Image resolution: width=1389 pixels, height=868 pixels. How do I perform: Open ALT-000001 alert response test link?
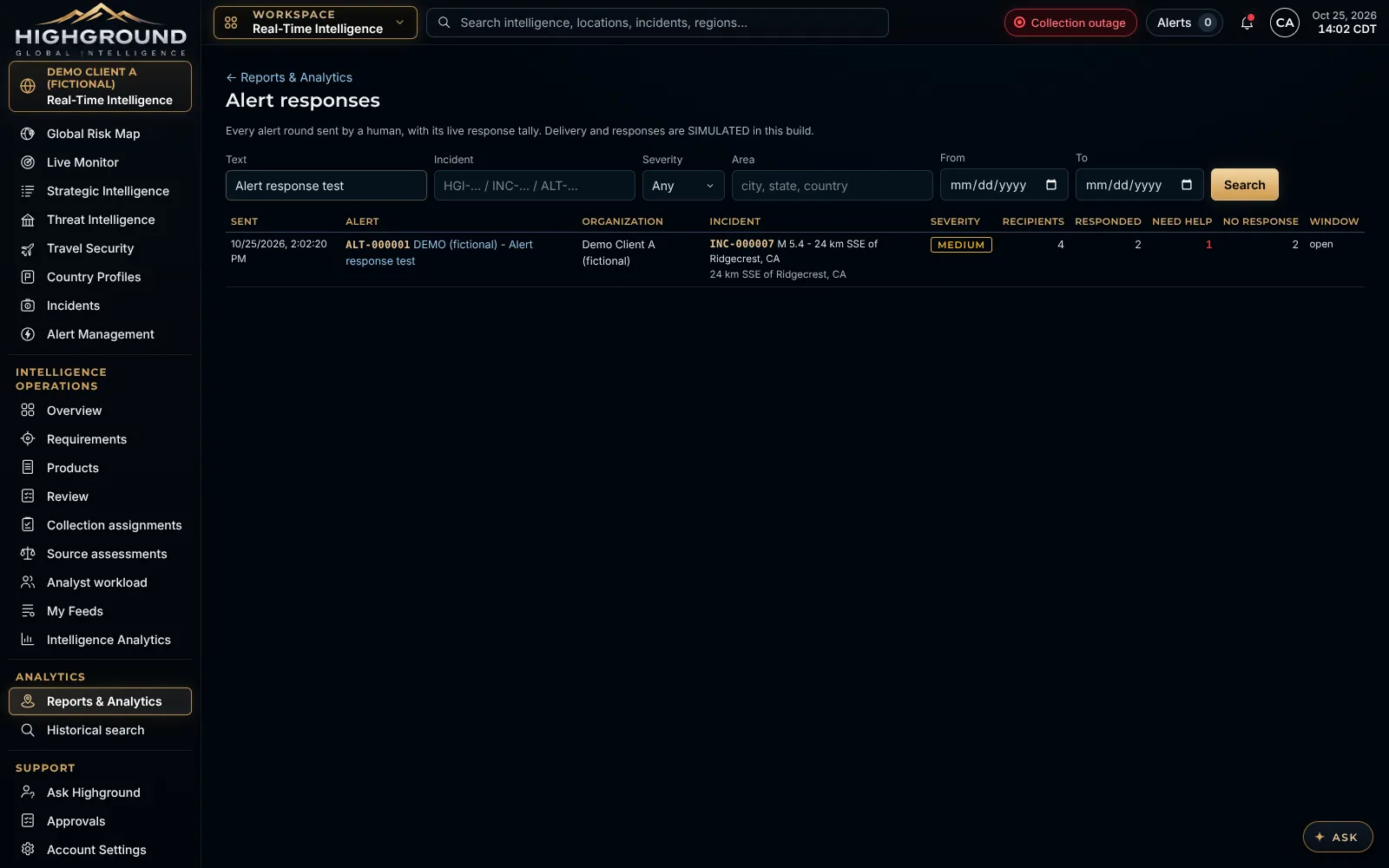coord(439,253)
